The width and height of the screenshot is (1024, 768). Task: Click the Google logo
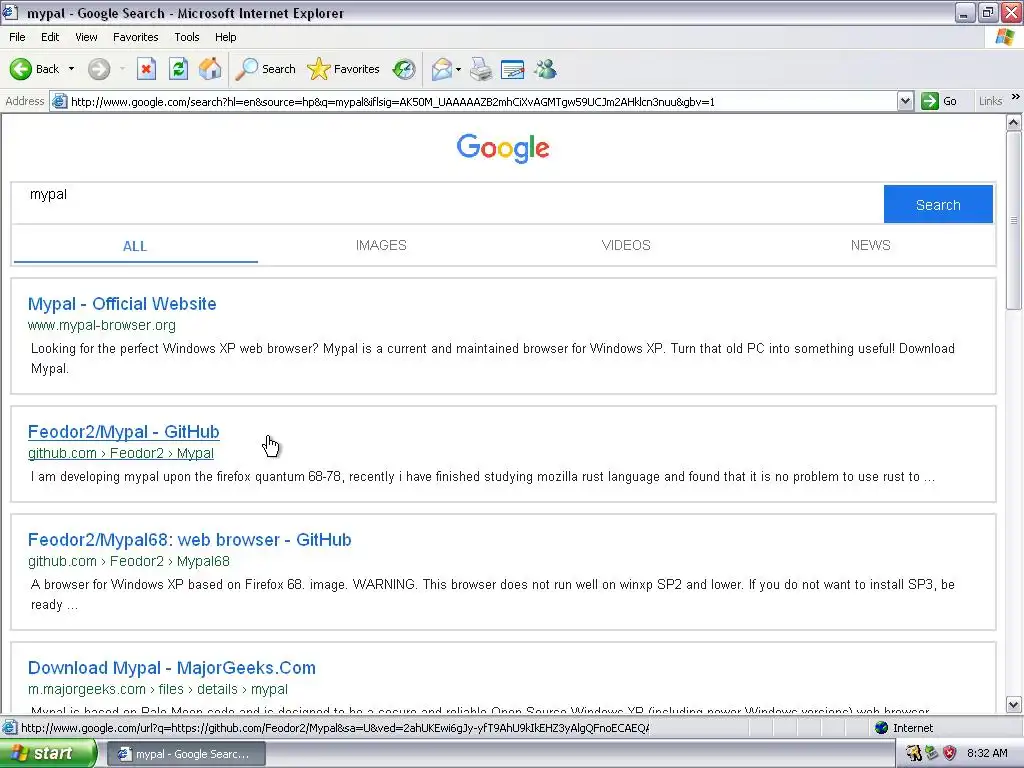(x=503, y=148)
